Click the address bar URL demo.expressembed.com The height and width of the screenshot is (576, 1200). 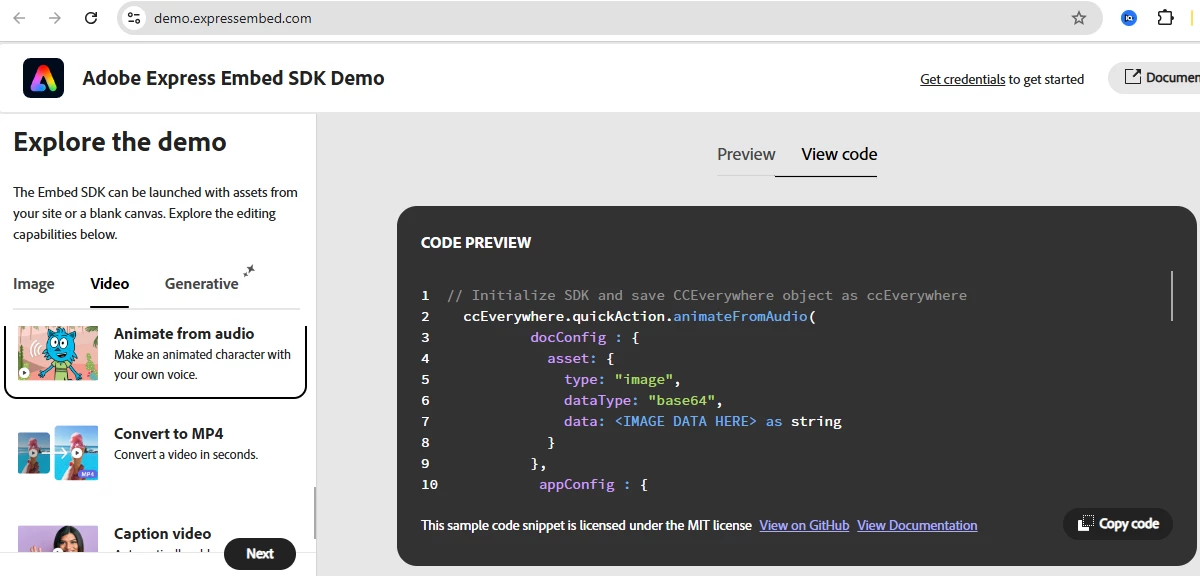coord(232,18)
